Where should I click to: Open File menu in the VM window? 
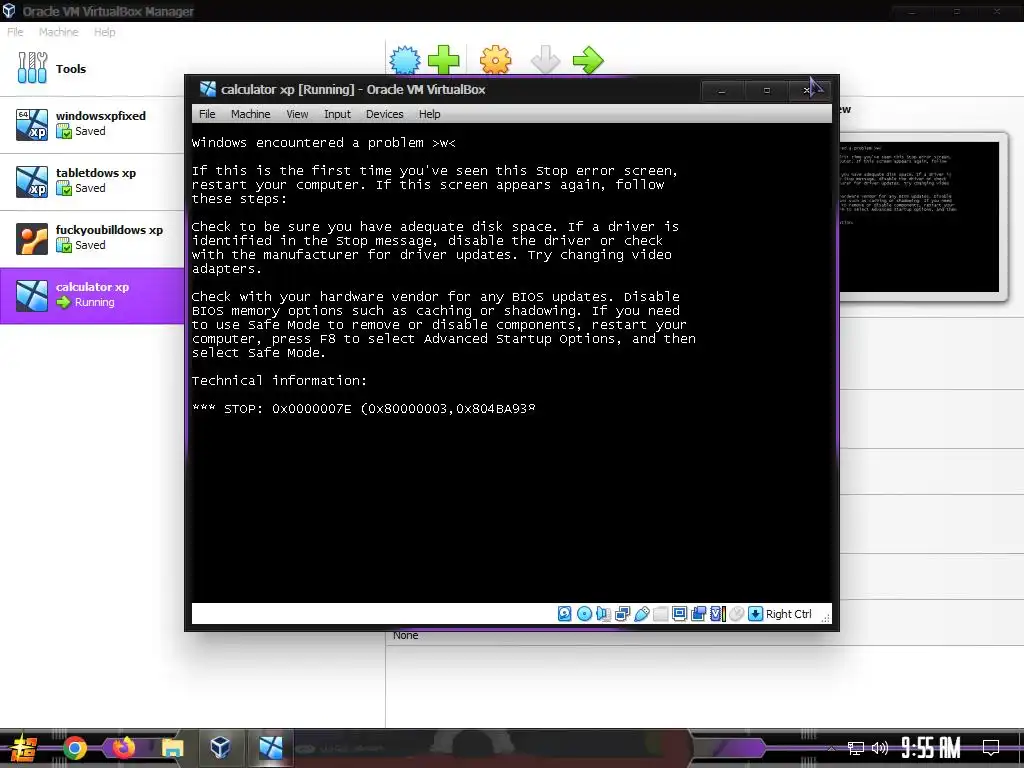(207, 114)
